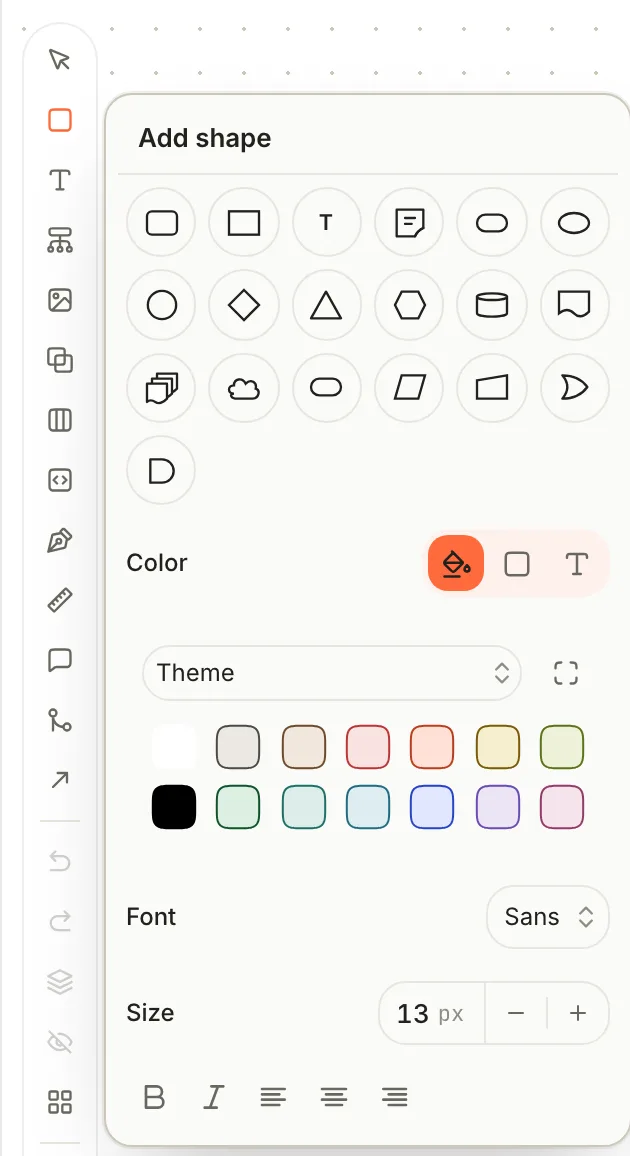Open the layers stack icon

60,981
